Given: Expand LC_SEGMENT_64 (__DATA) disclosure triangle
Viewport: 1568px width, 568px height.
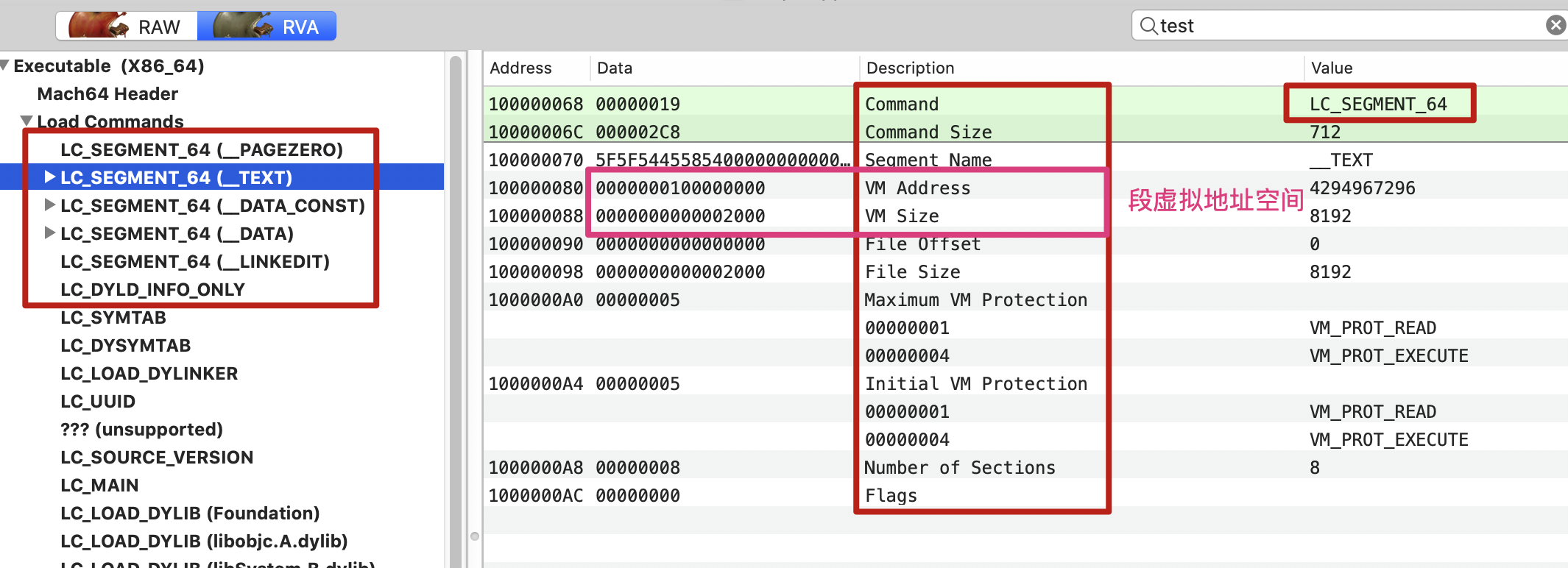Looking at the screenshot, I should pyautogui.click(x=49, y=232).
